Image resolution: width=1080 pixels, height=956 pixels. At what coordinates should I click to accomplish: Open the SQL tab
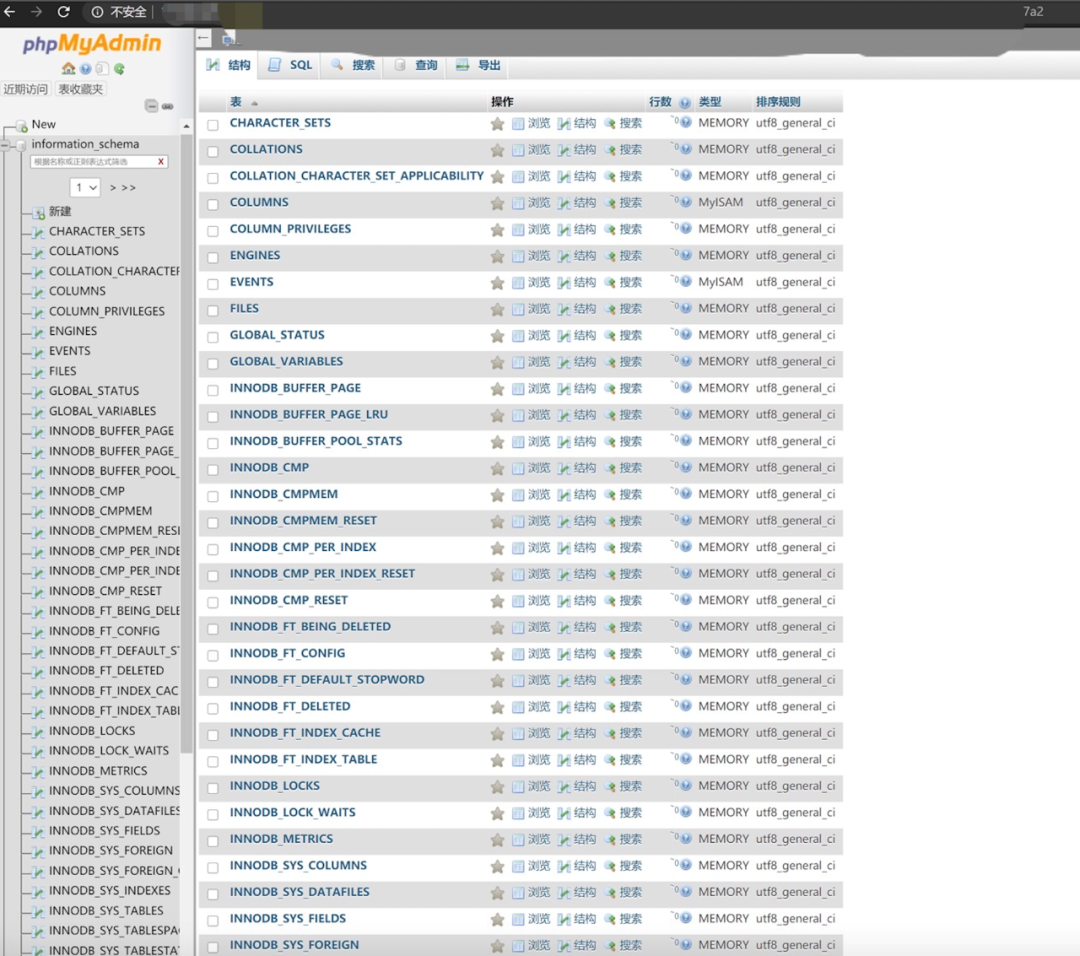tap(290, 65)
